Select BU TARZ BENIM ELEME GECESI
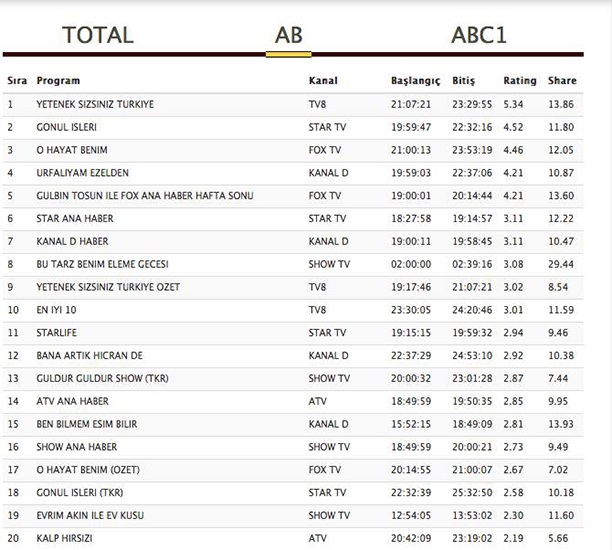 click(102, 264)
